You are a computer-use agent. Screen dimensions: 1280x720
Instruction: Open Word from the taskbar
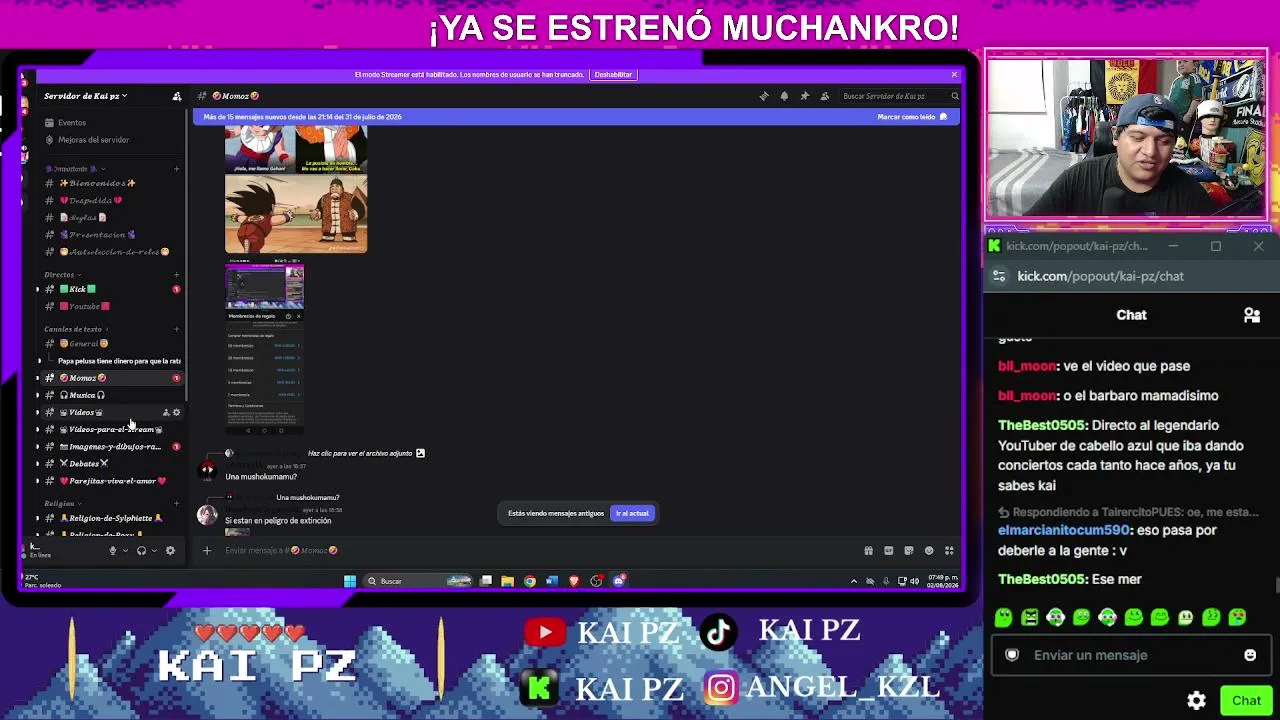[551, 581]
